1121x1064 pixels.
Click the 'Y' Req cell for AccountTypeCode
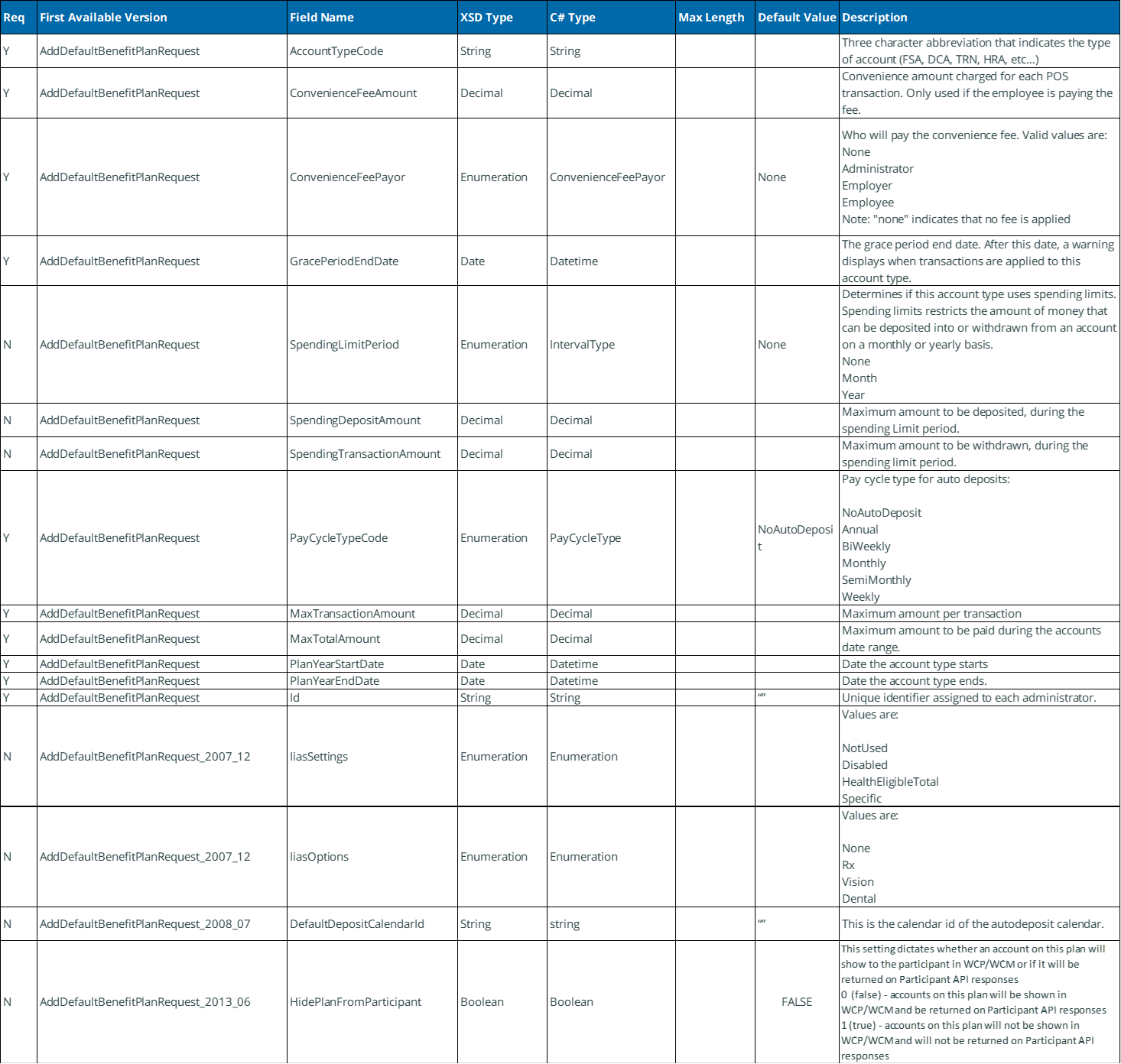point(18,51)
